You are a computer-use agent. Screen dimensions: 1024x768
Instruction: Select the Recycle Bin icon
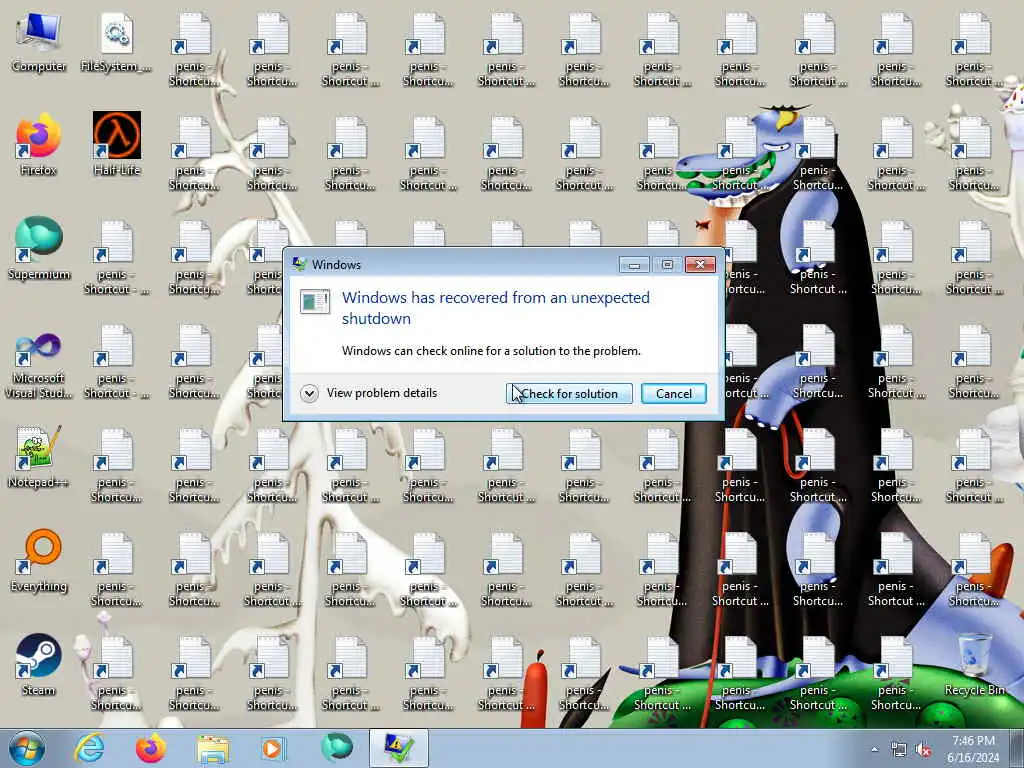coord(974,665)
